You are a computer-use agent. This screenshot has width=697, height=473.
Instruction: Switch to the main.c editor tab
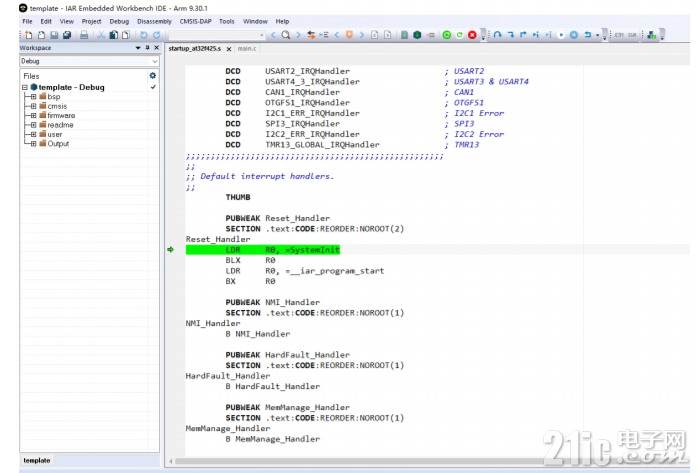pos(247,48)
